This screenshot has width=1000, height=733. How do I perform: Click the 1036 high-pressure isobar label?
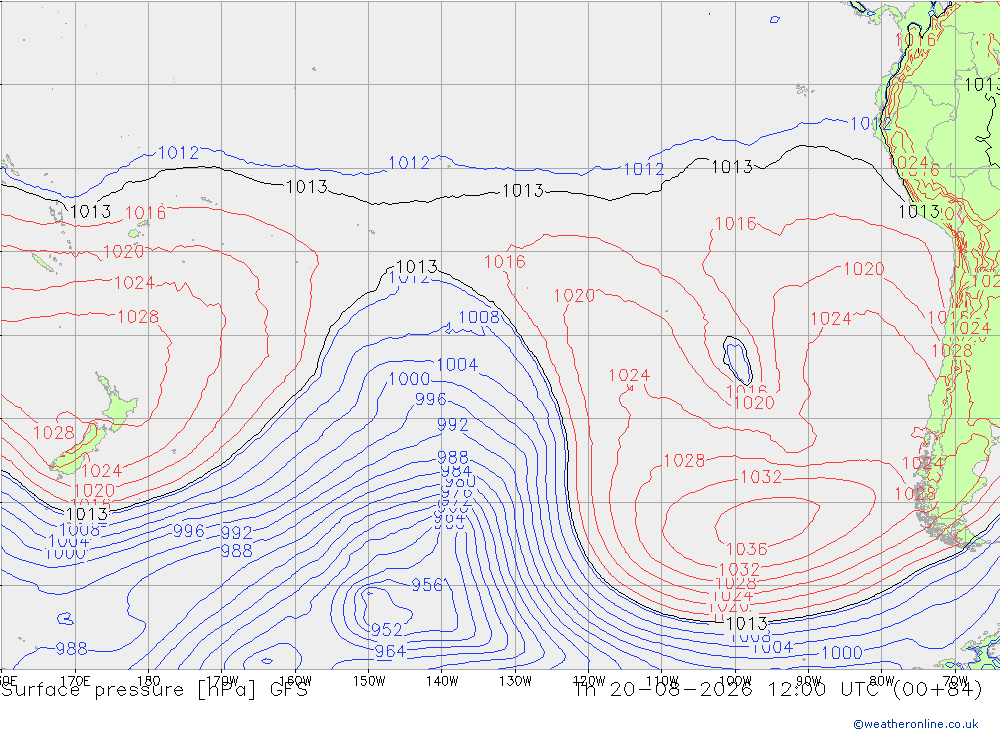[746, 549]
